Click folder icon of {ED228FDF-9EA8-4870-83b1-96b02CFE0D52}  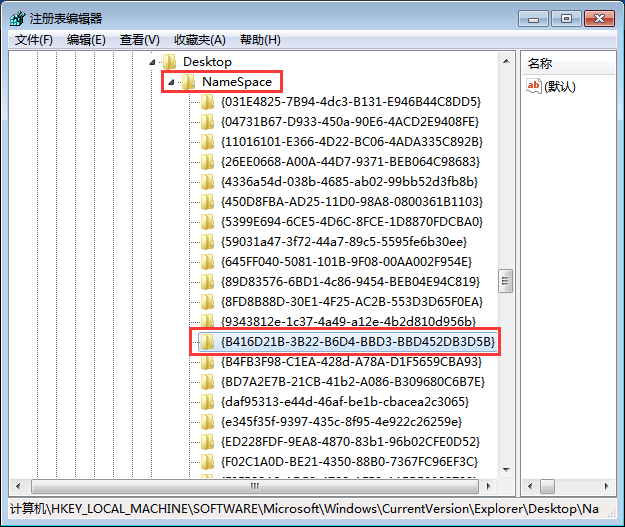[207, 442]
